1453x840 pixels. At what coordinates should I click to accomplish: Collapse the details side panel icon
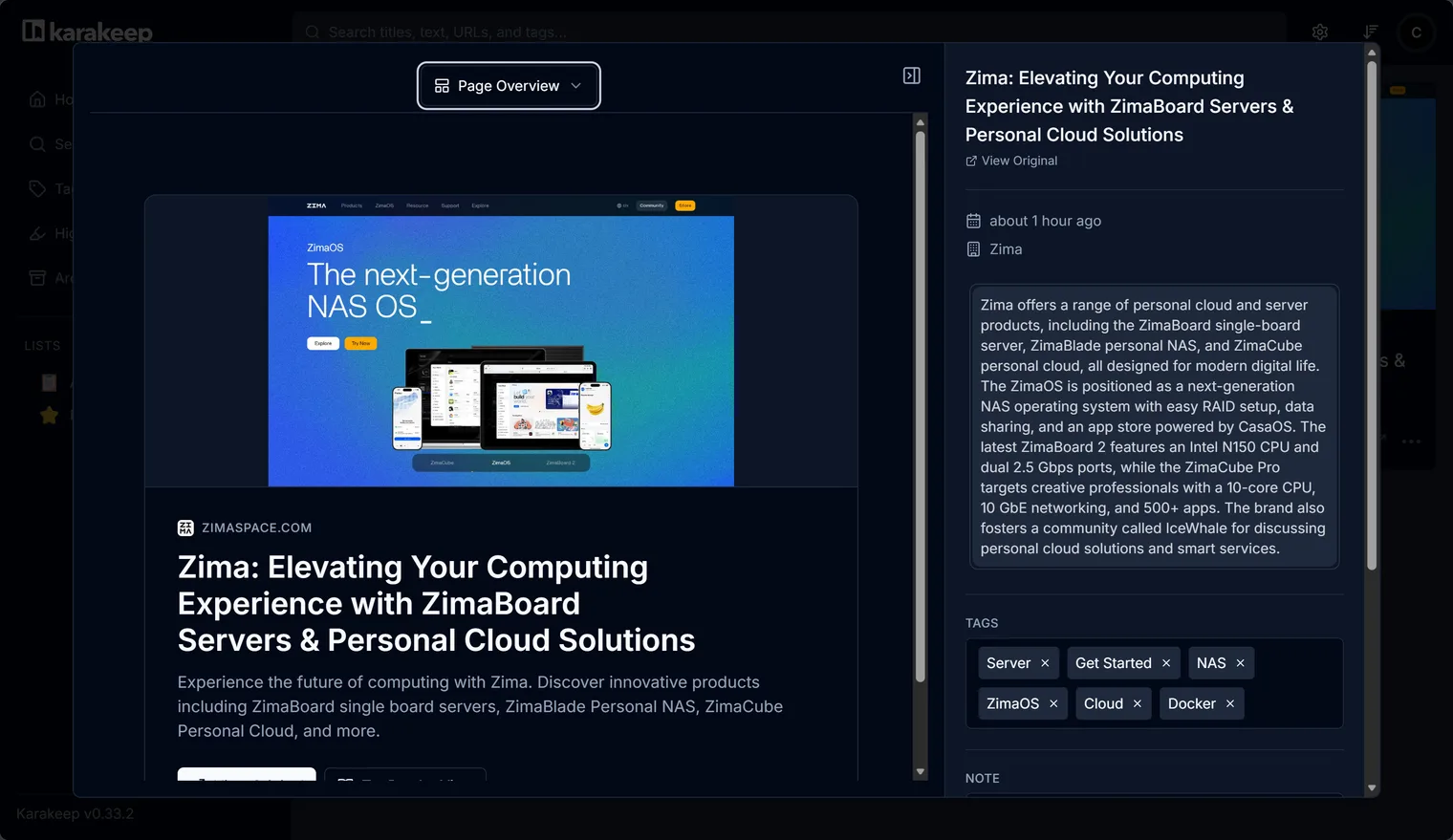click(912, 75)
